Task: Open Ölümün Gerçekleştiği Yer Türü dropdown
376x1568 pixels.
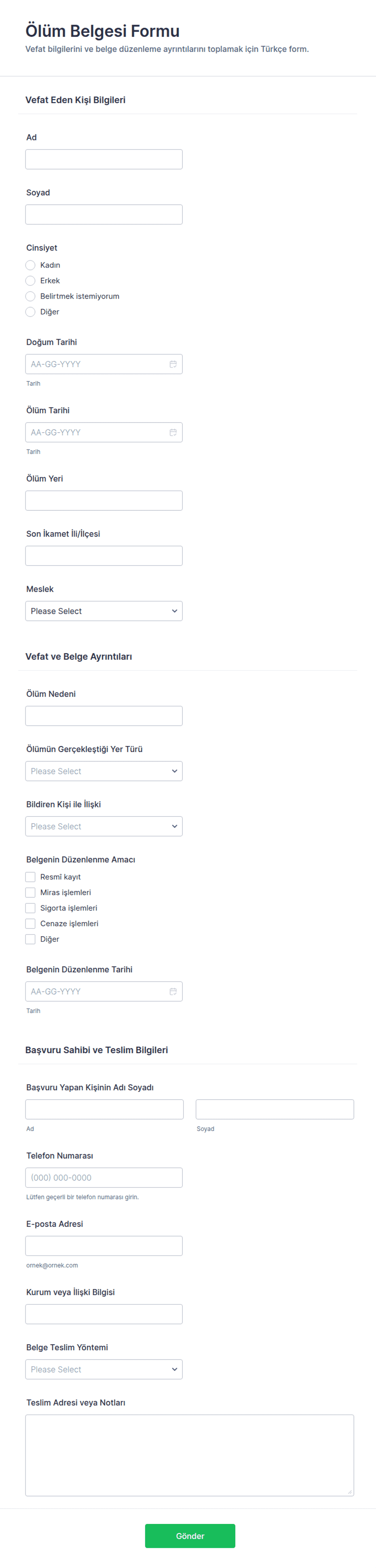Action: coord(104,771)
